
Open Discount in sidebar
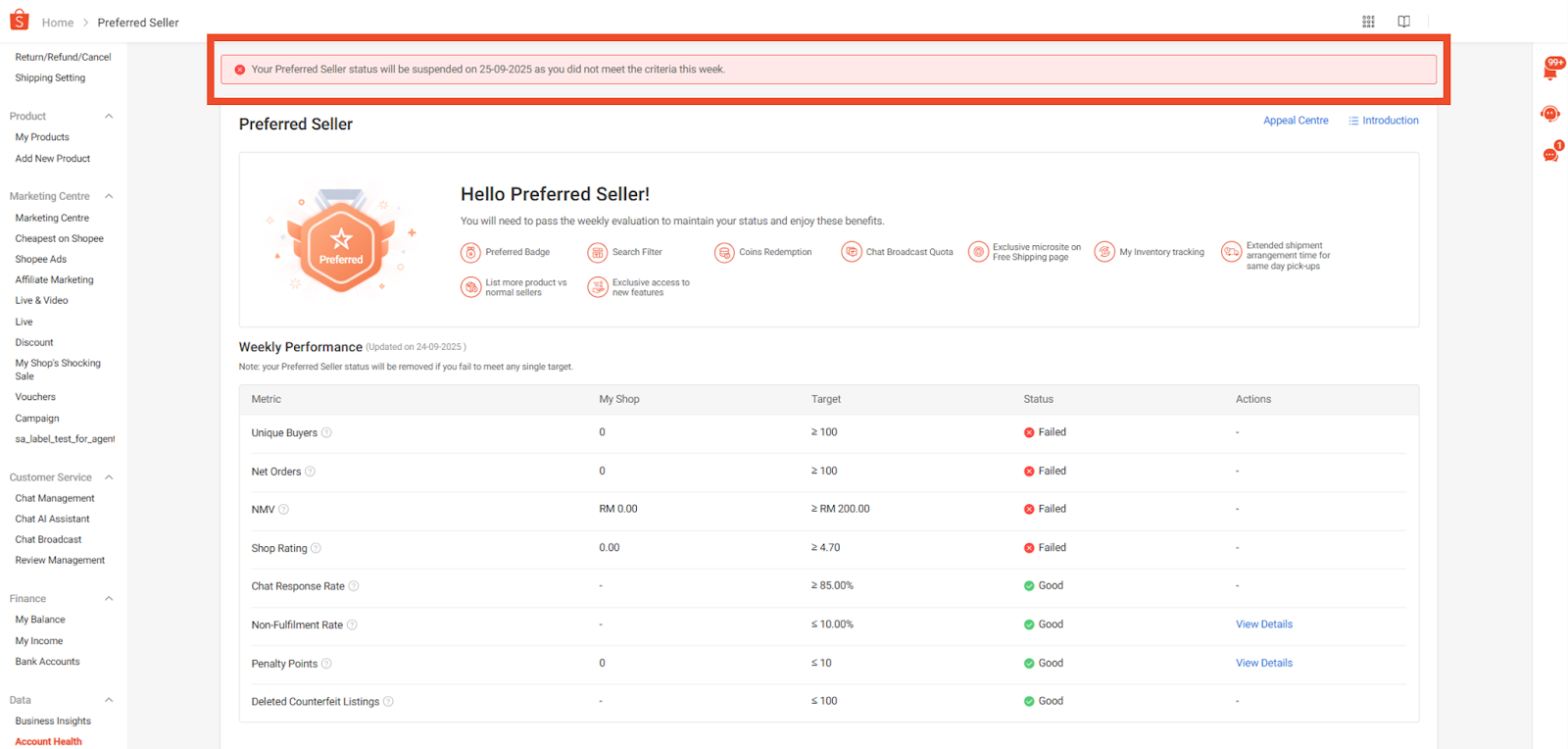coord(34,342)
